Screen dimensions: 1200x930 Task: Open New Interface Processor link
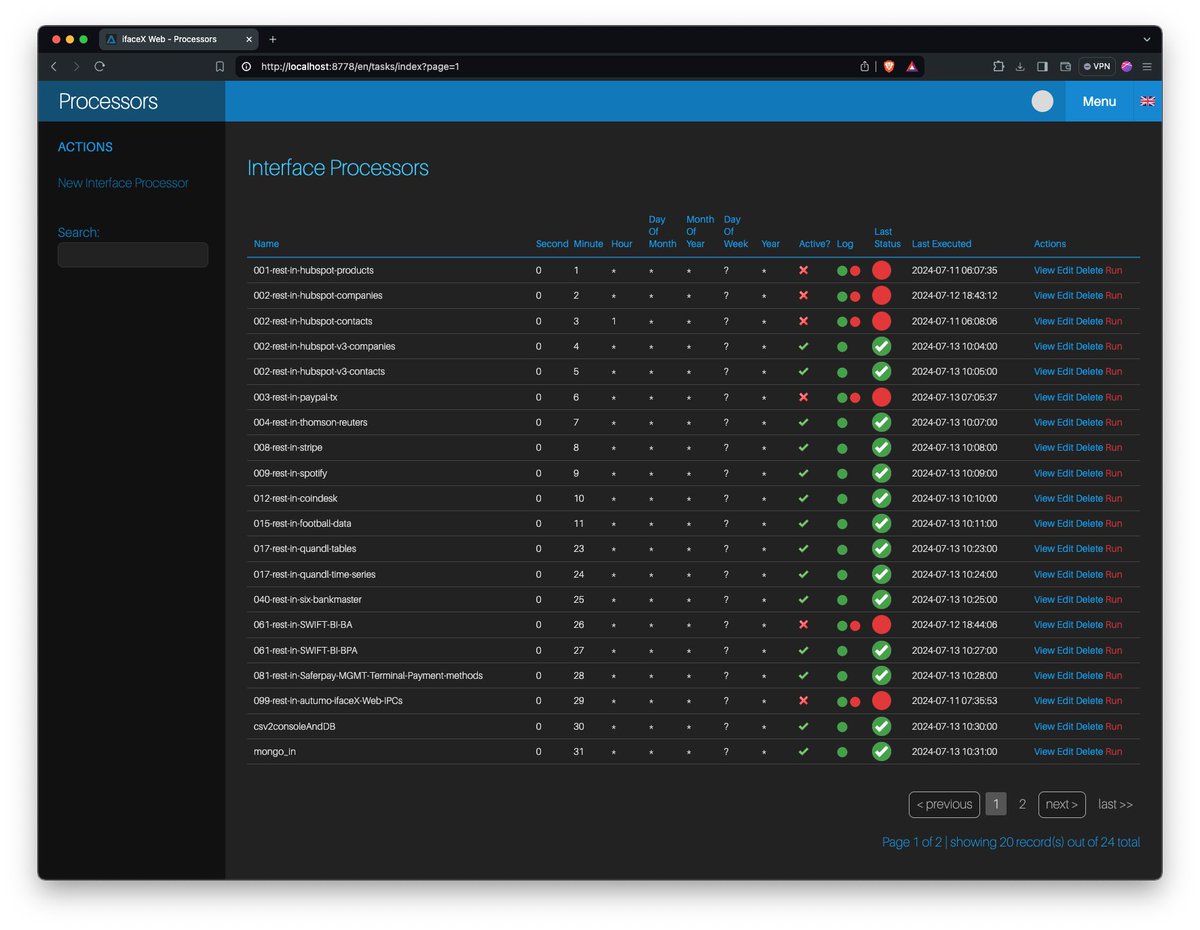pos(123,183)
